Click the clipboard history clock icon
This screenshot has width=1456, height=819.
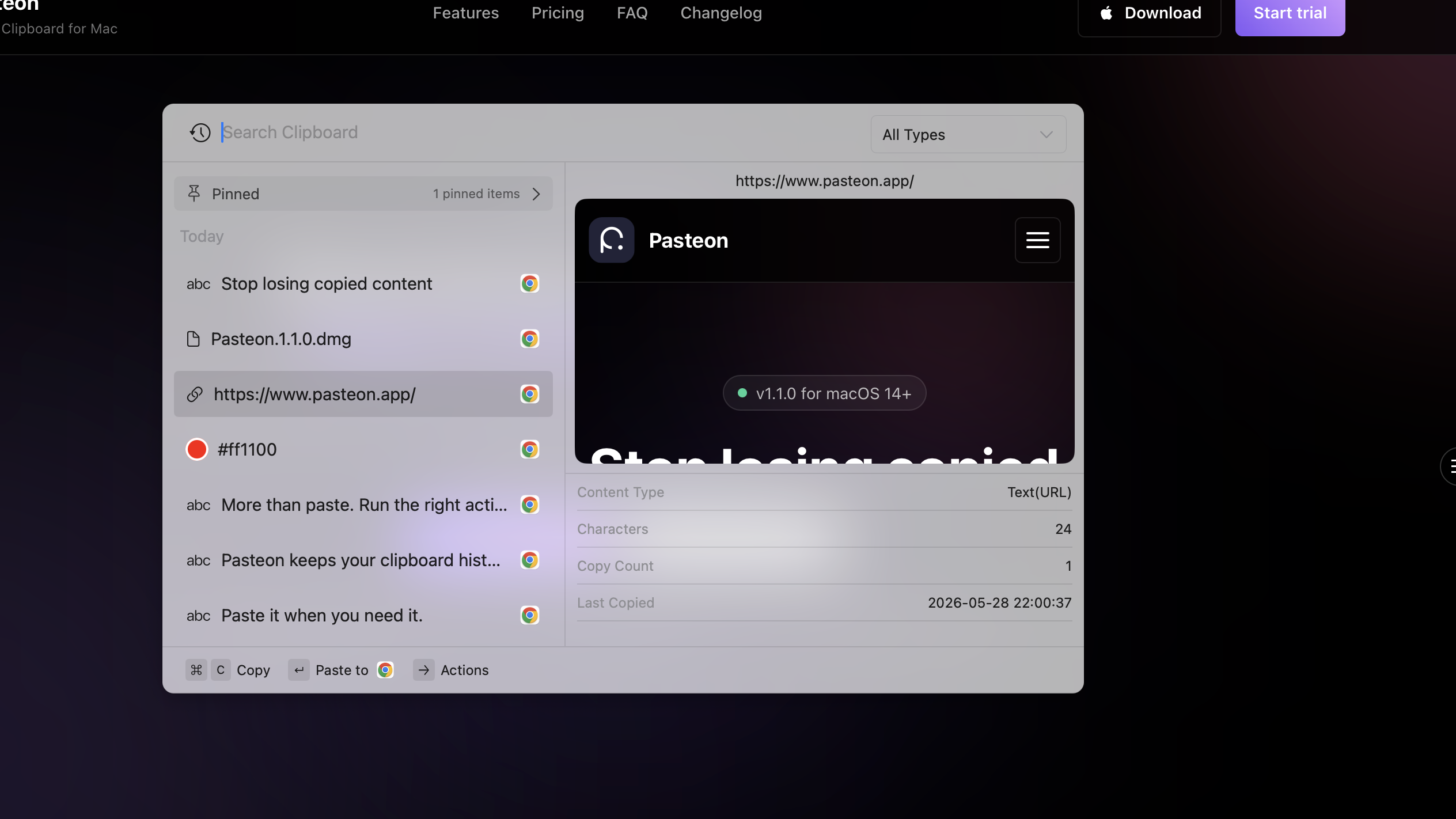pos(200,132)
